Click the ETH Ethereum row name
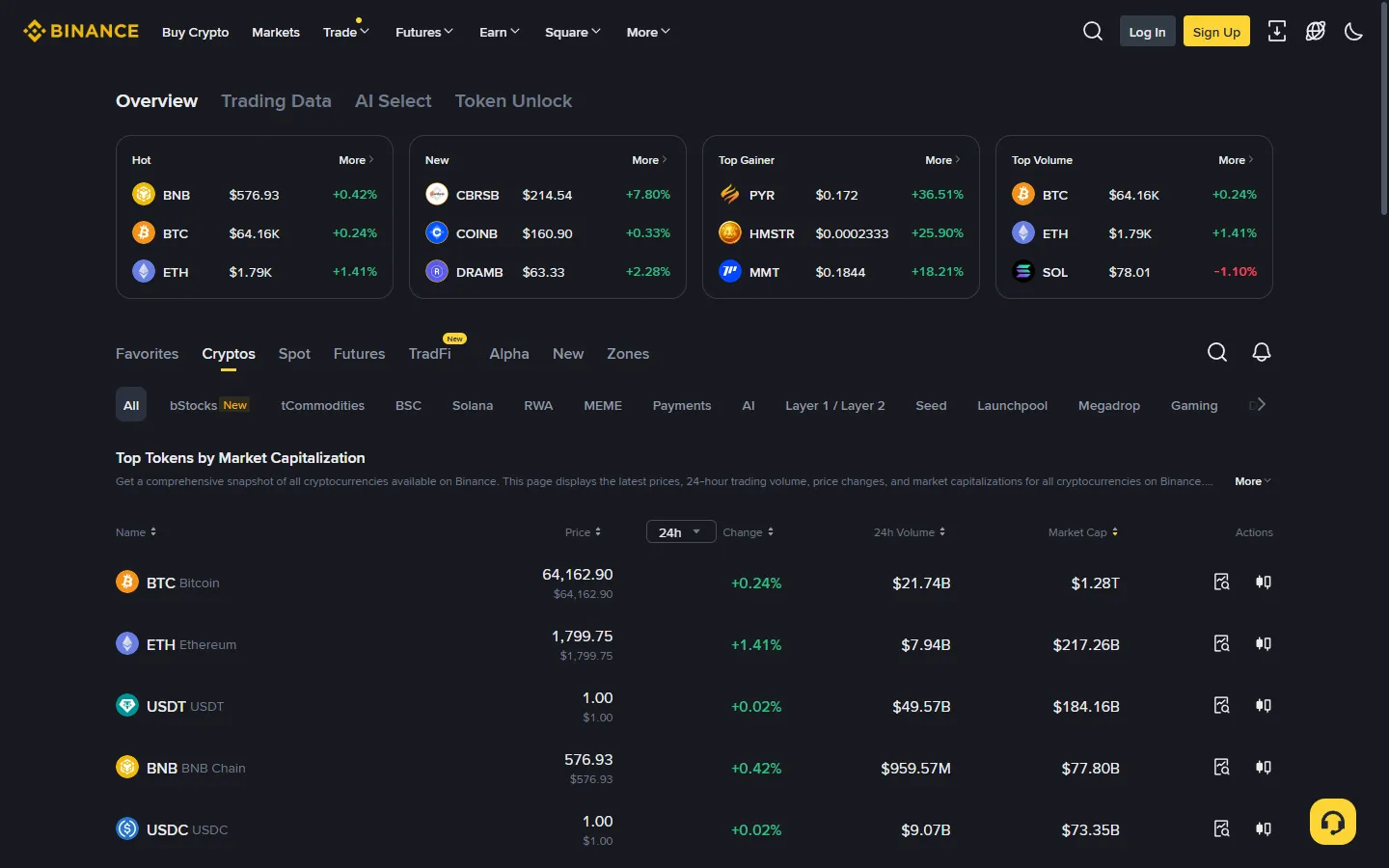The width and height of the screenshot is (1389, 868). click(x=191, y=644)
